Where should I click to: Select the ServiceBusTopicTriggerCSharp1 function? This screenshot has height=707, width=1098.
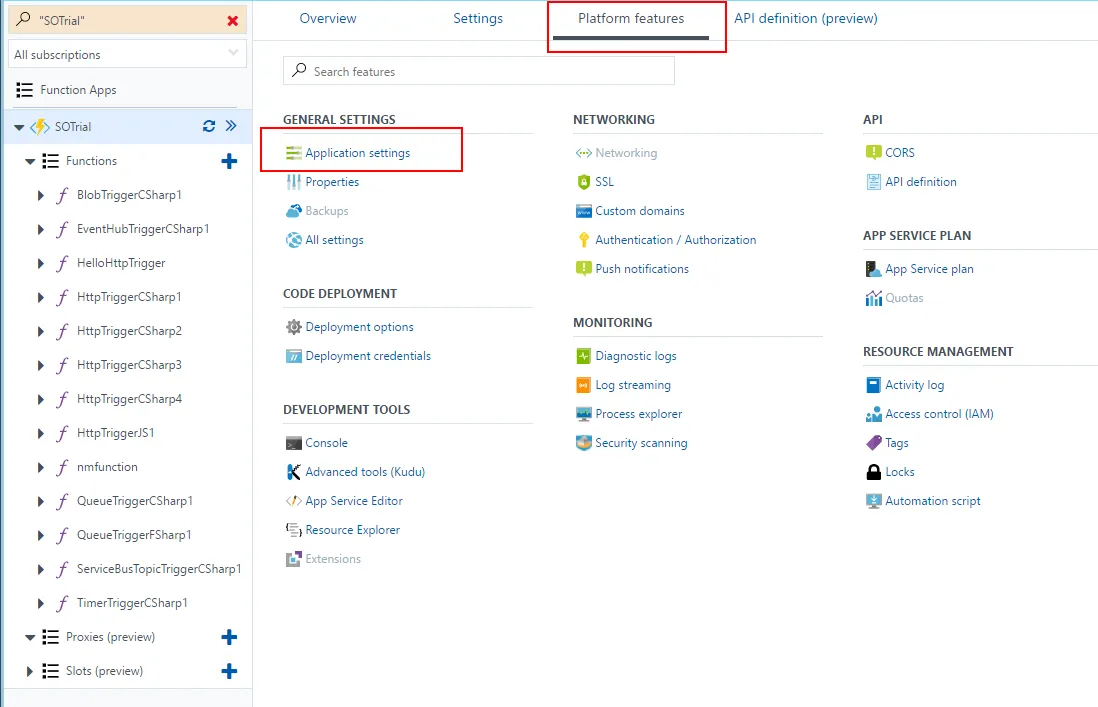tap(159, 569)
